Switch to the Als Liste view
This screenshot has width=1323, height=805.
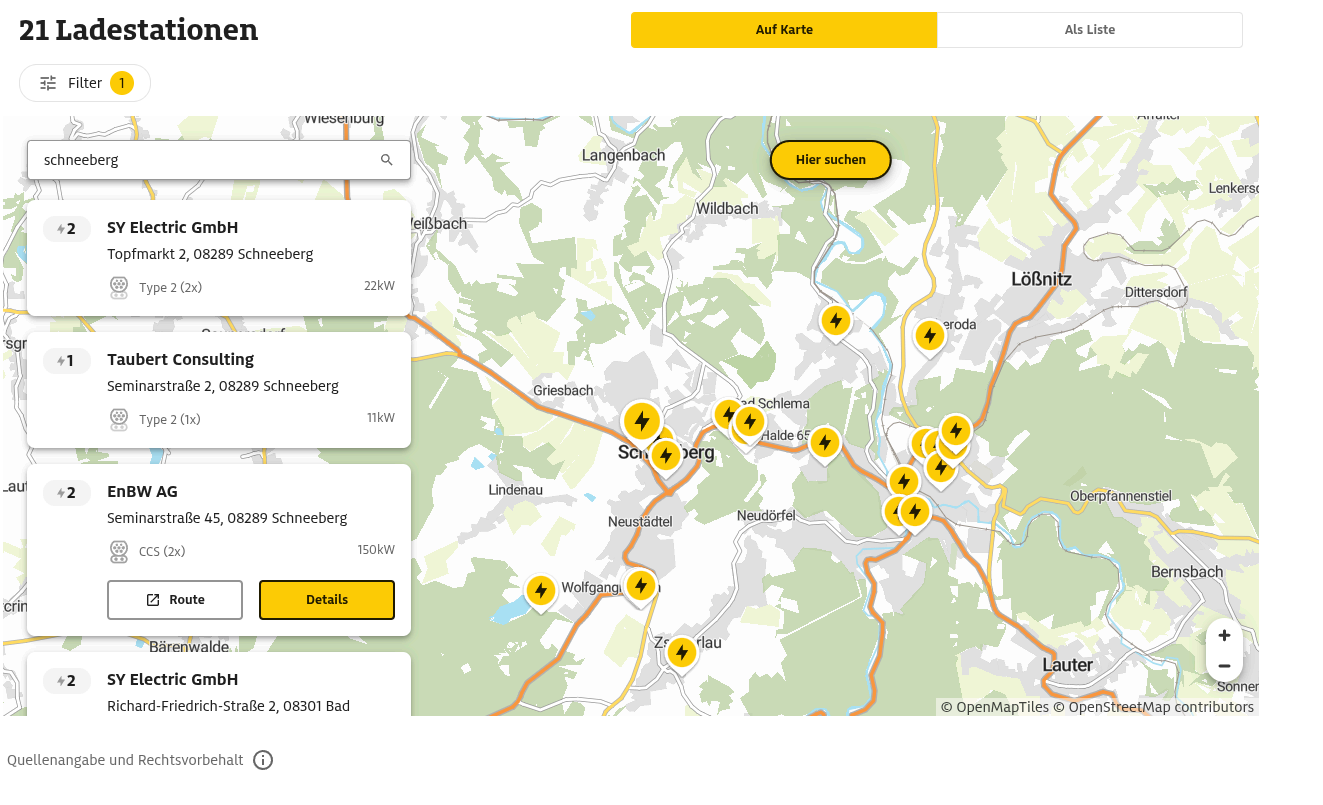click(x=1090, y=30)
